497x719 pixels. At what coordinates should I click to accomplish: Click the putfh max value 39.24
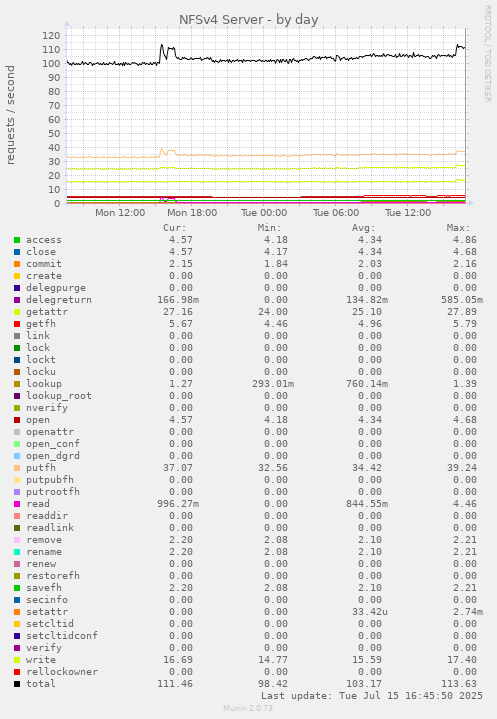point(462,468)
